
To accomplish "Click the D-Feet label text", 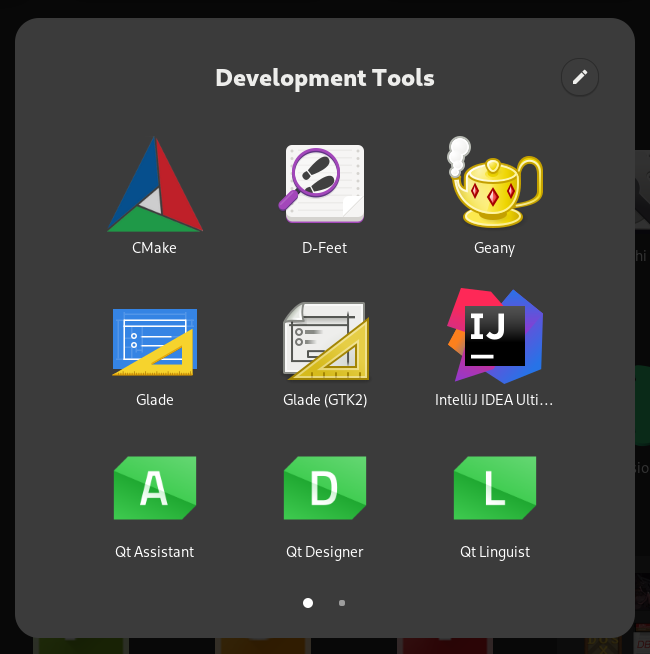I will (x=324, y=248).
